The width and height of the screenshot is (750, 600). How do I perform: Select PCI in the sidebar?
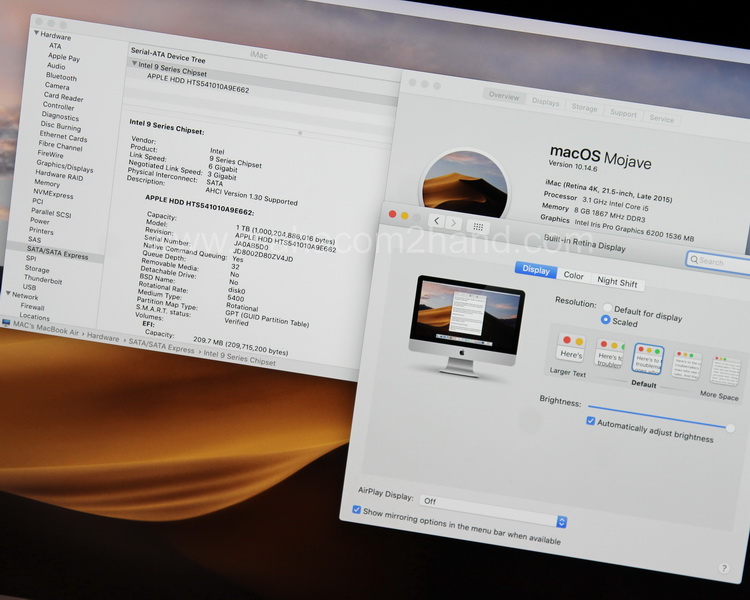point(37,201)
